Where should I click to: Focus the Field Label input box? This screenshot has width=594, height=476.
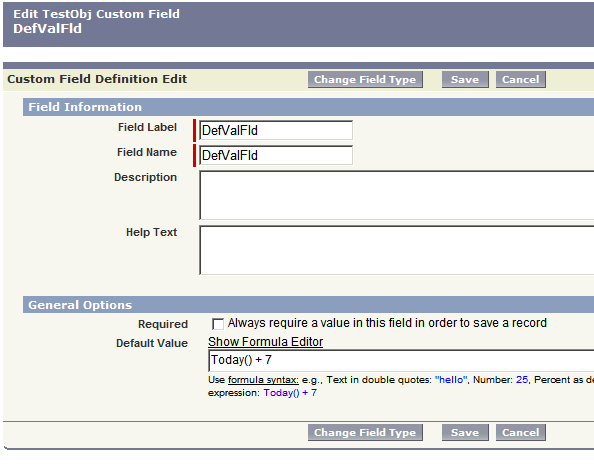(276, 130)
